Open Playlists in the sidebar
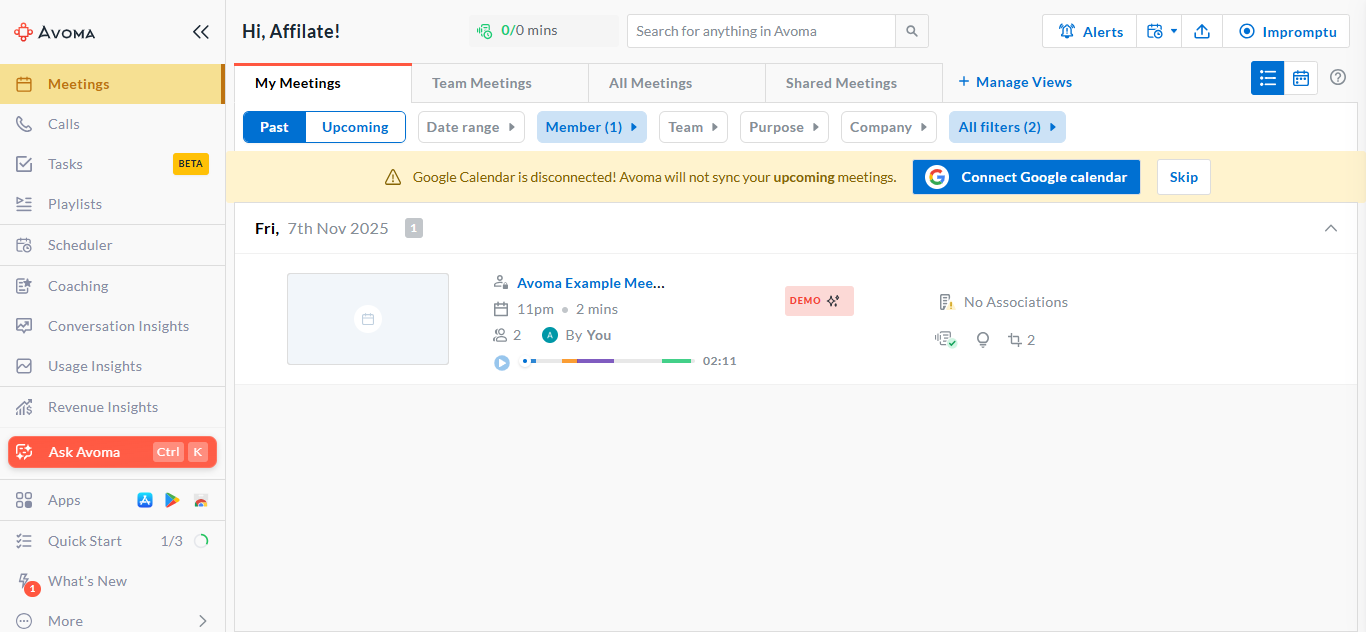Screen dimensions: 1366x632 click(x=112, y=204)
